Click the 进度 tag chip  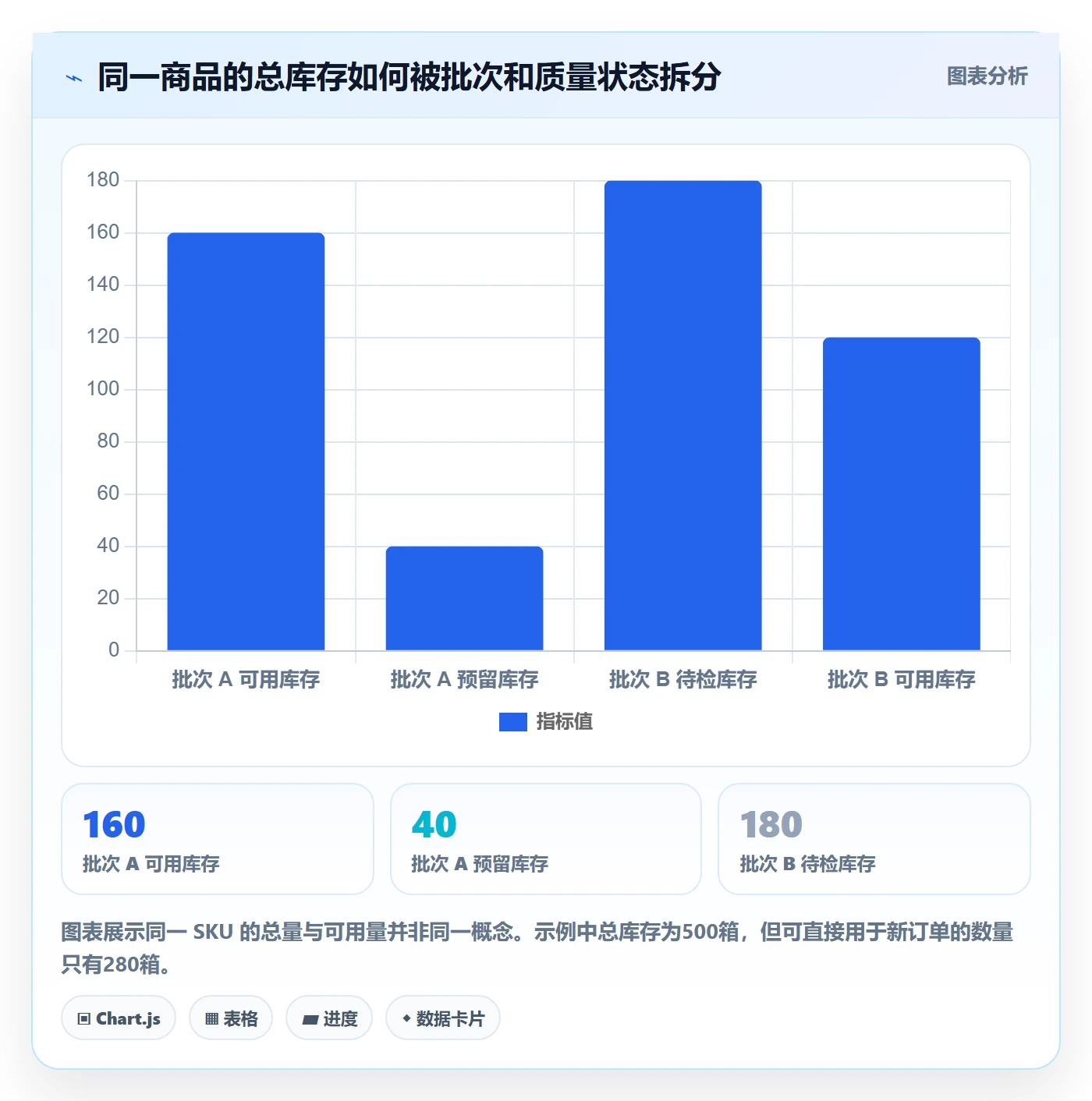[x=329, y=1018]
